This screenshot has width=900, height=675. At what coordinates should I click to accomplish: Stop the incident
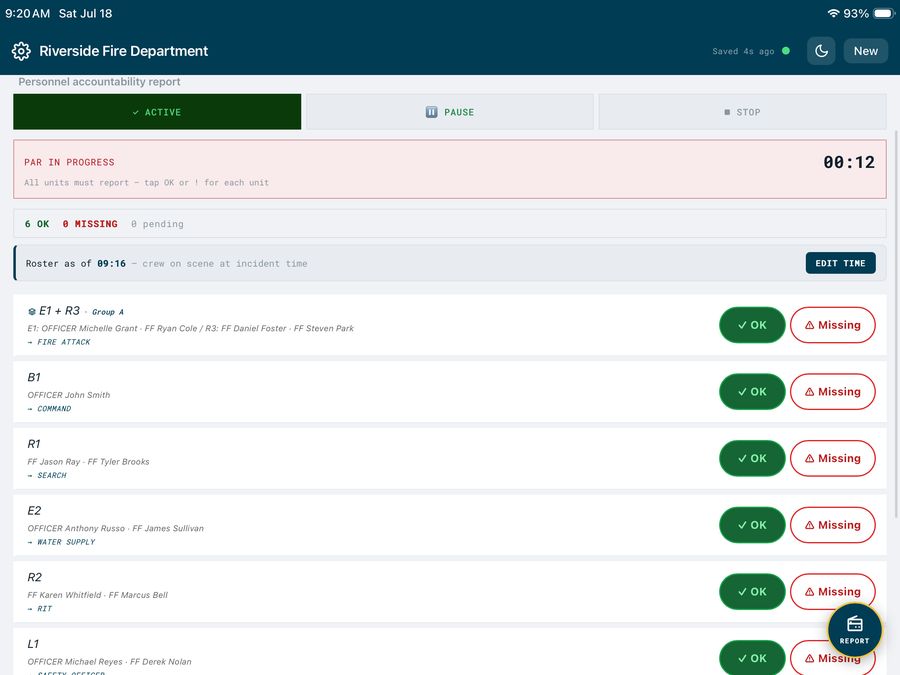click(742, 112)
